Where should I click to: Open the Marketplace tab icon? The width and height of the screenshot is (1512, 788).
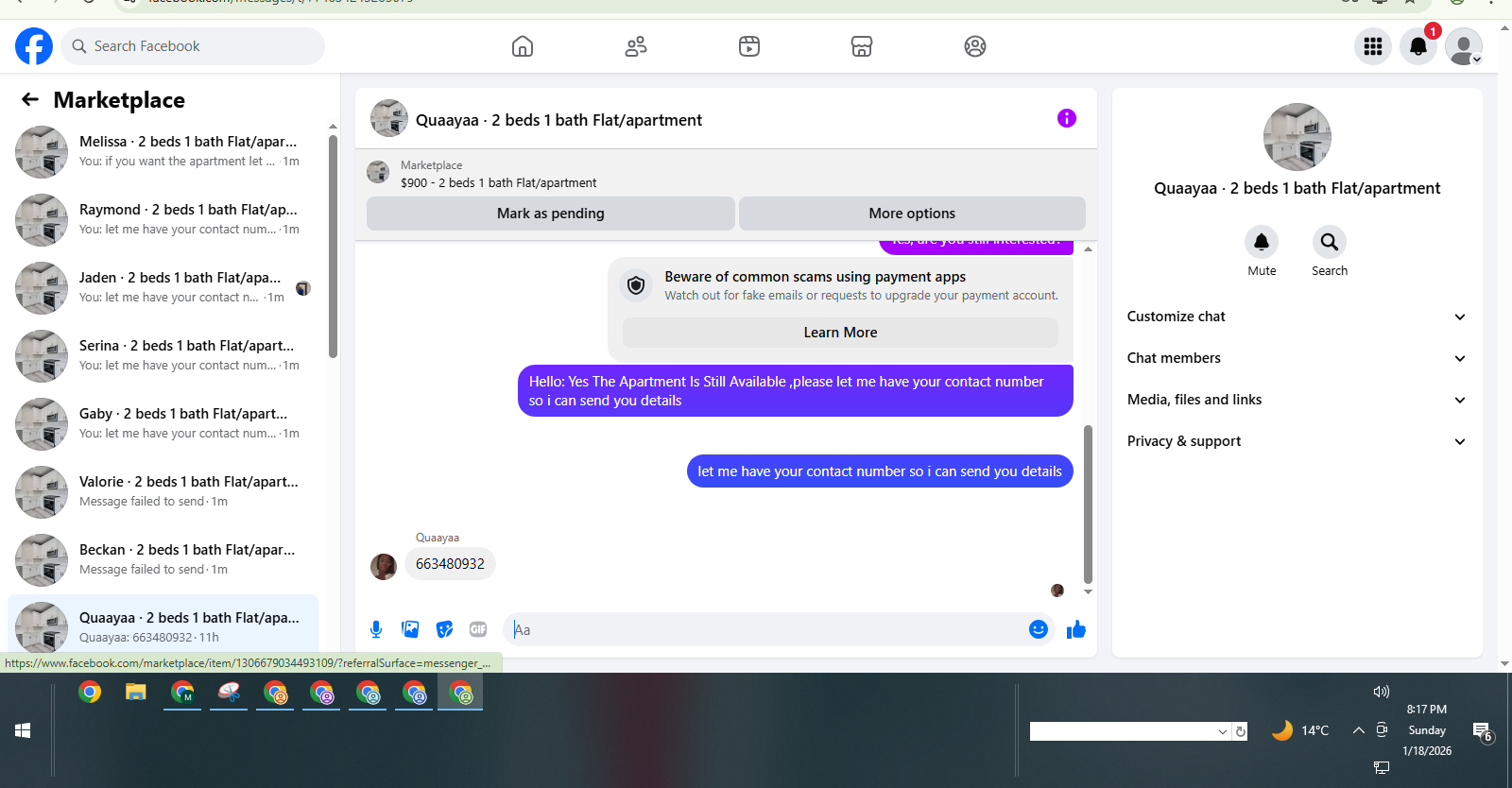pos(862,46)
